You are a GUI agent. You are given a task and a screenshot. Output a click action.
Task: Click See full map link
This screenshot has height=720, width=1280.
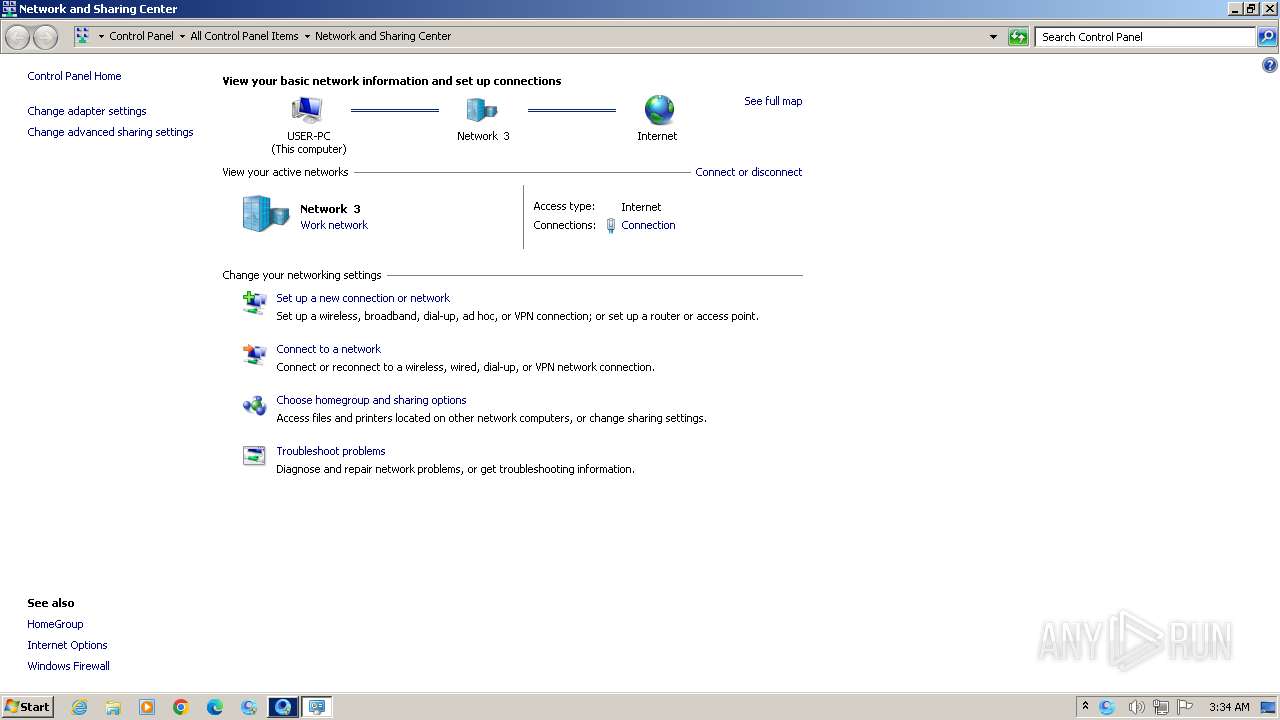pyautogui.click(x=773, y=101)
